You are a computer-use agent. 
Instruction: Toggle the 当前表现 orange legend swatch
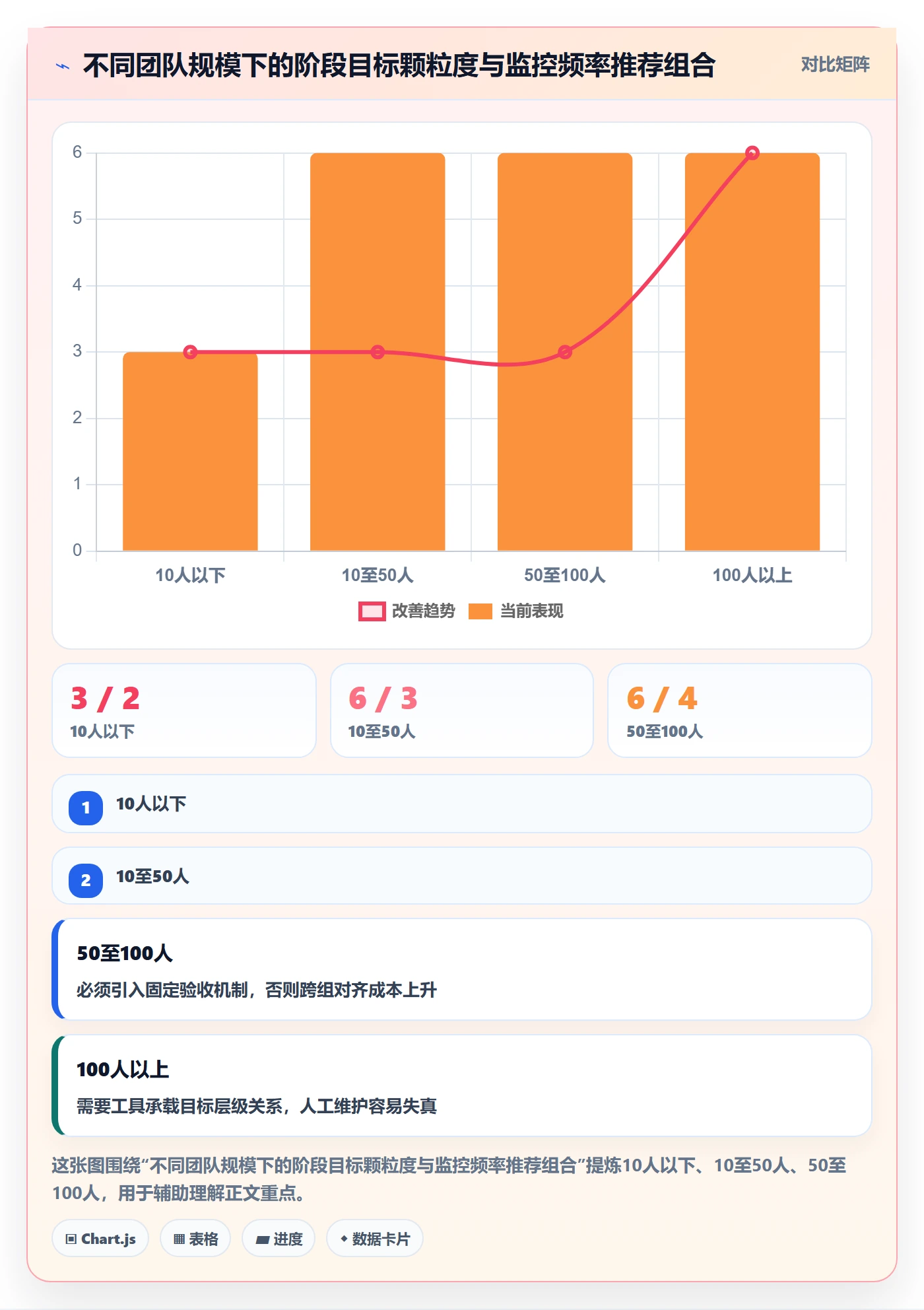point(480,611)
